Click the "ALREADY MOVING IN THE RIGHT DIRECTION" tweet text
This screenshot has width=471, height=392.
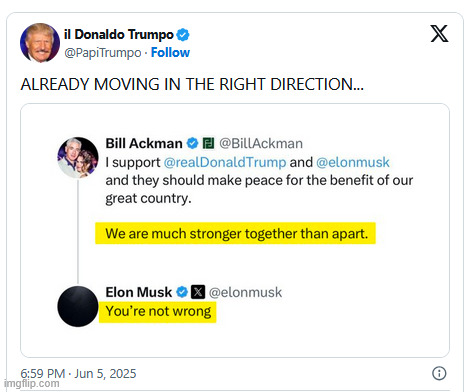coord(192,84)
